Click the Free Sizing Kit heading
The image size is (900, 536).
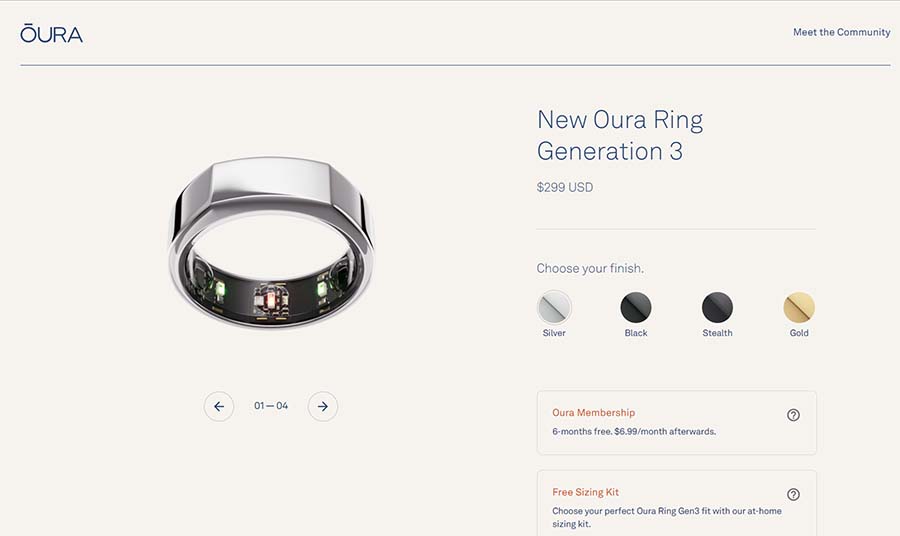pos(585,492)
